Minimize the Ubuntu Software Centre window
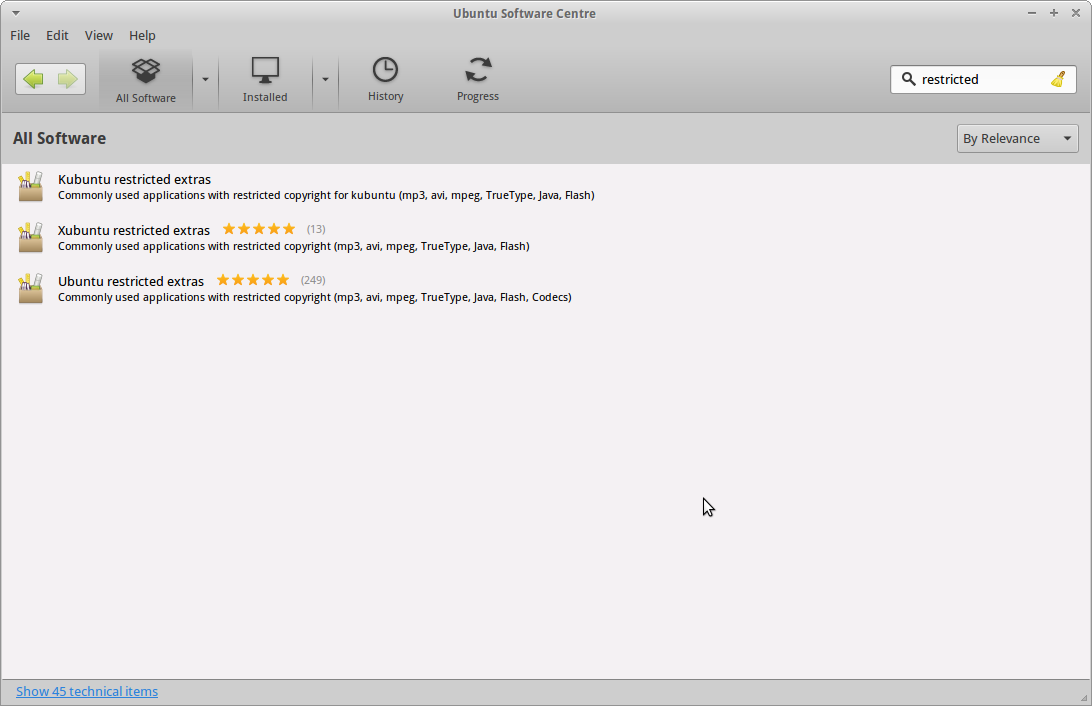This screenshot has width=1092, height=706. [x=1032, y=13]
